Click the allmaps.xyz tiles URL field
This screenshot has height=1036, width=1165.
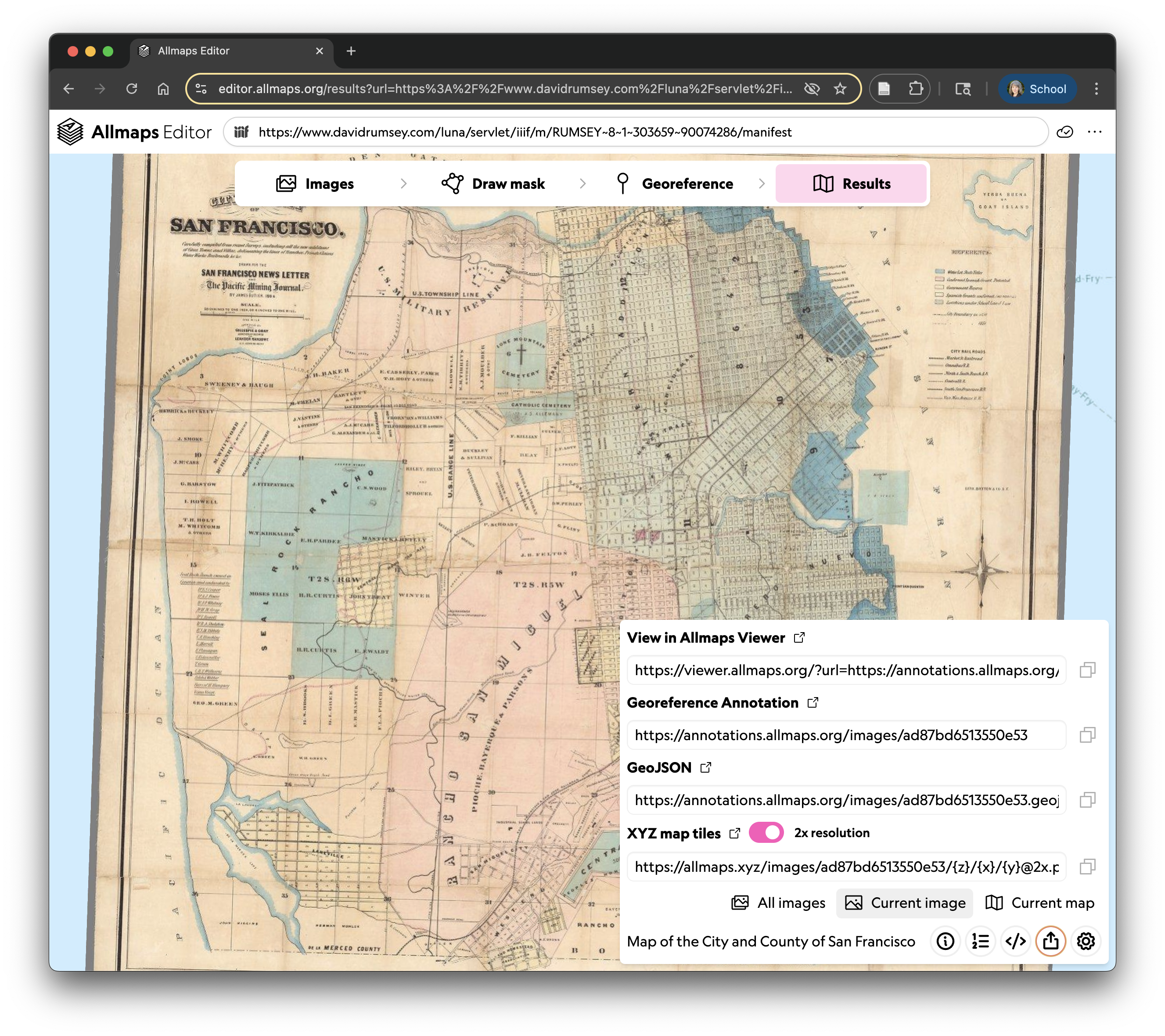[846, 867]
